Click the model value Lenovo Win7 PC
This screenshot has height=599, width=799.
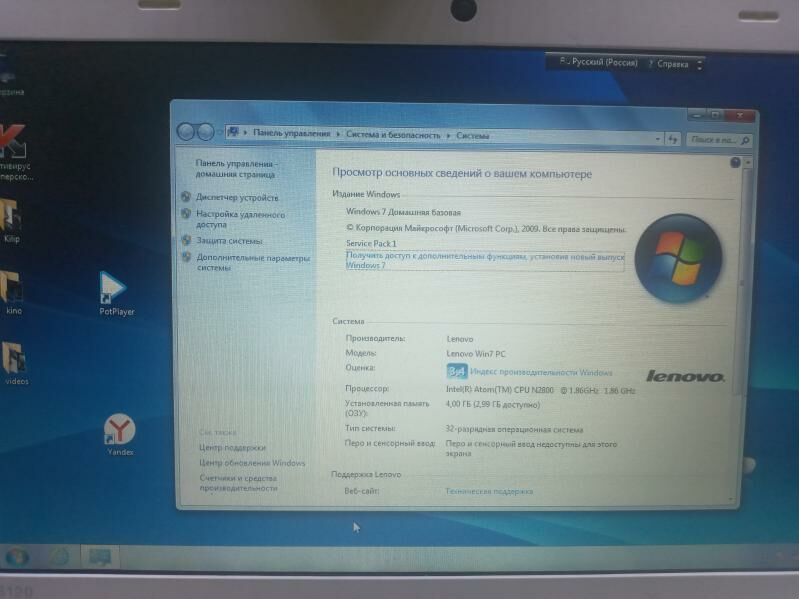coord(476,353)
